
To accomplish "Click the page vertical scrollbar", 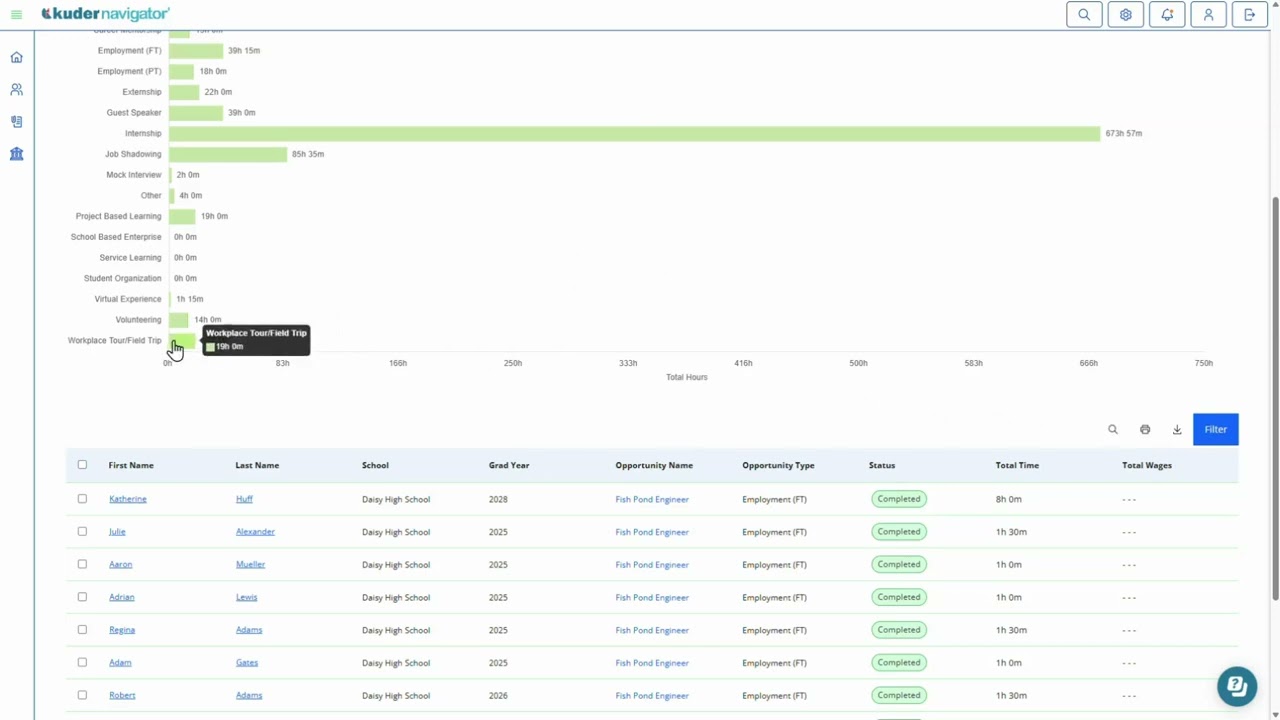I will (1275, 398).
